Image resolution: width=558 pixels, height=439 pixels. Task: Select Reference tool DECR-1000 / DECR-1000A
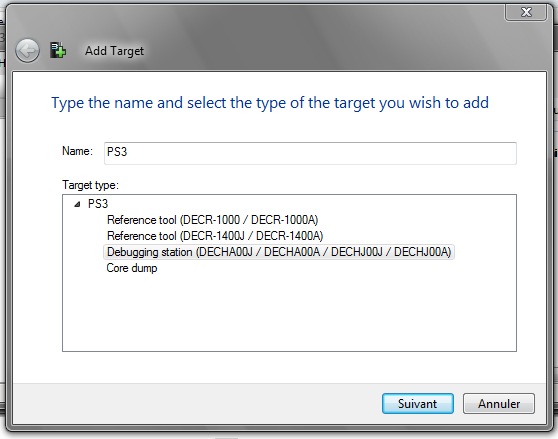tap(212, 220)
